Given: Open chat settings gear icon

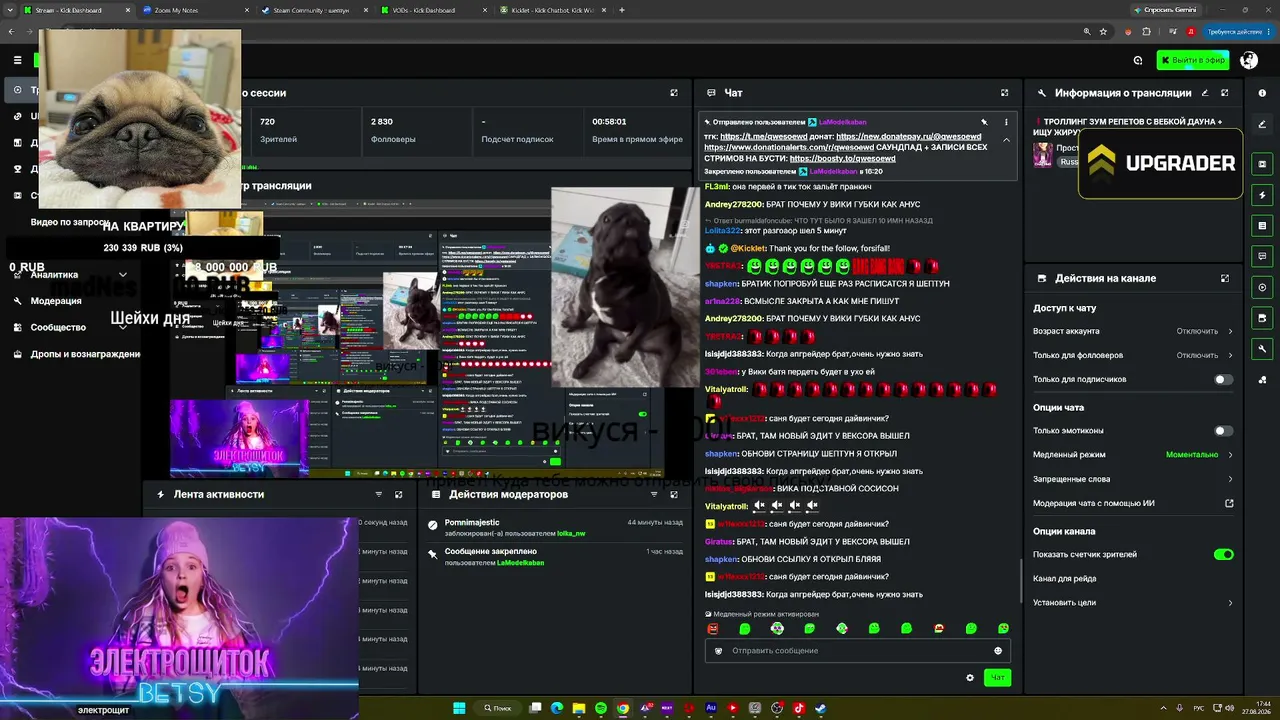Looking at the screenshot, I should click(x=969, y=678).
